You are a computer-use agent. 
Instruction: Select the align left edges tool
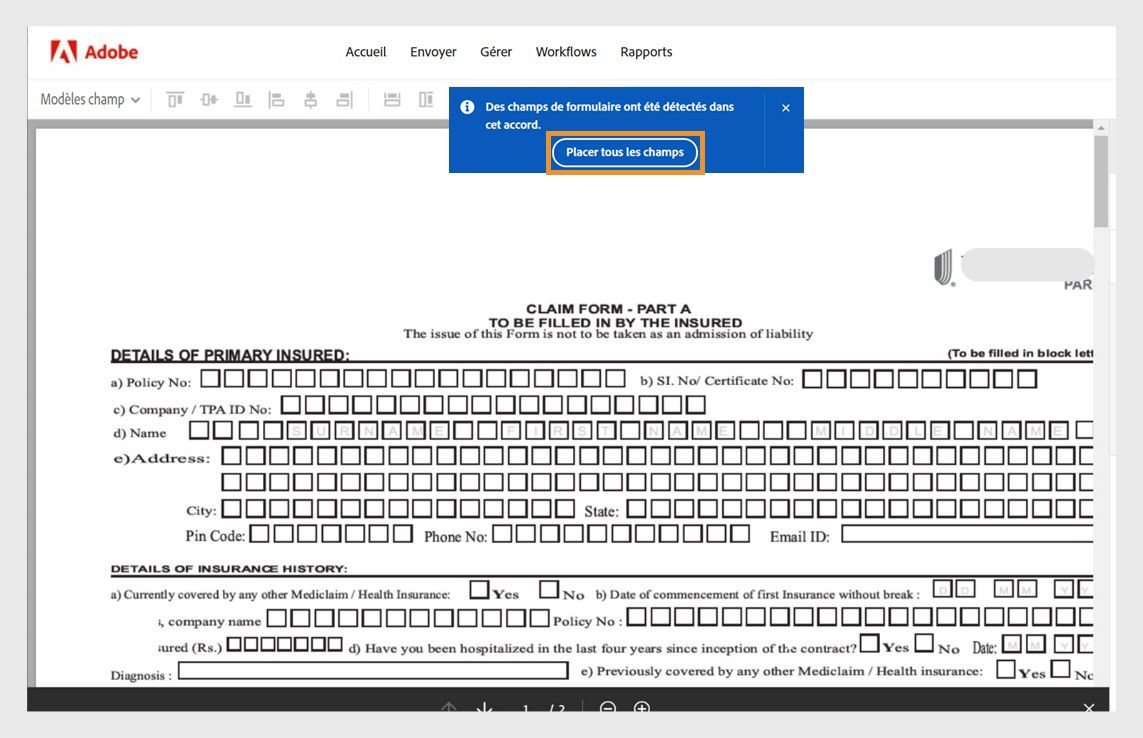pos(276,99)
